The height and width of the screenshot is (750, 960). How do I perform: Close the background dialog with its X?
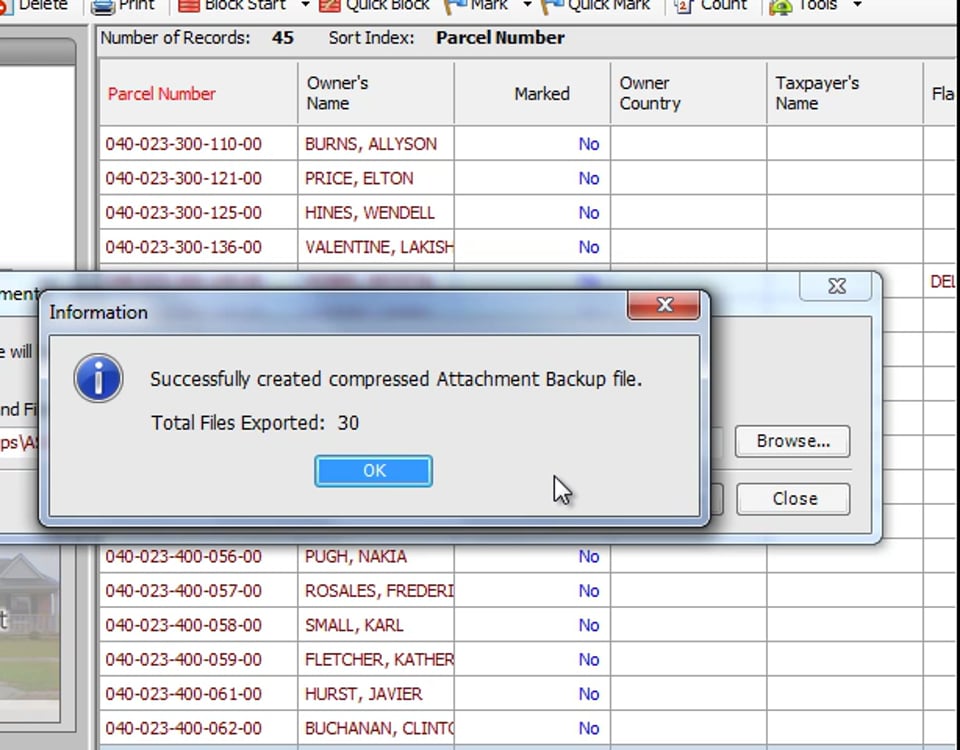pos(836,286)
